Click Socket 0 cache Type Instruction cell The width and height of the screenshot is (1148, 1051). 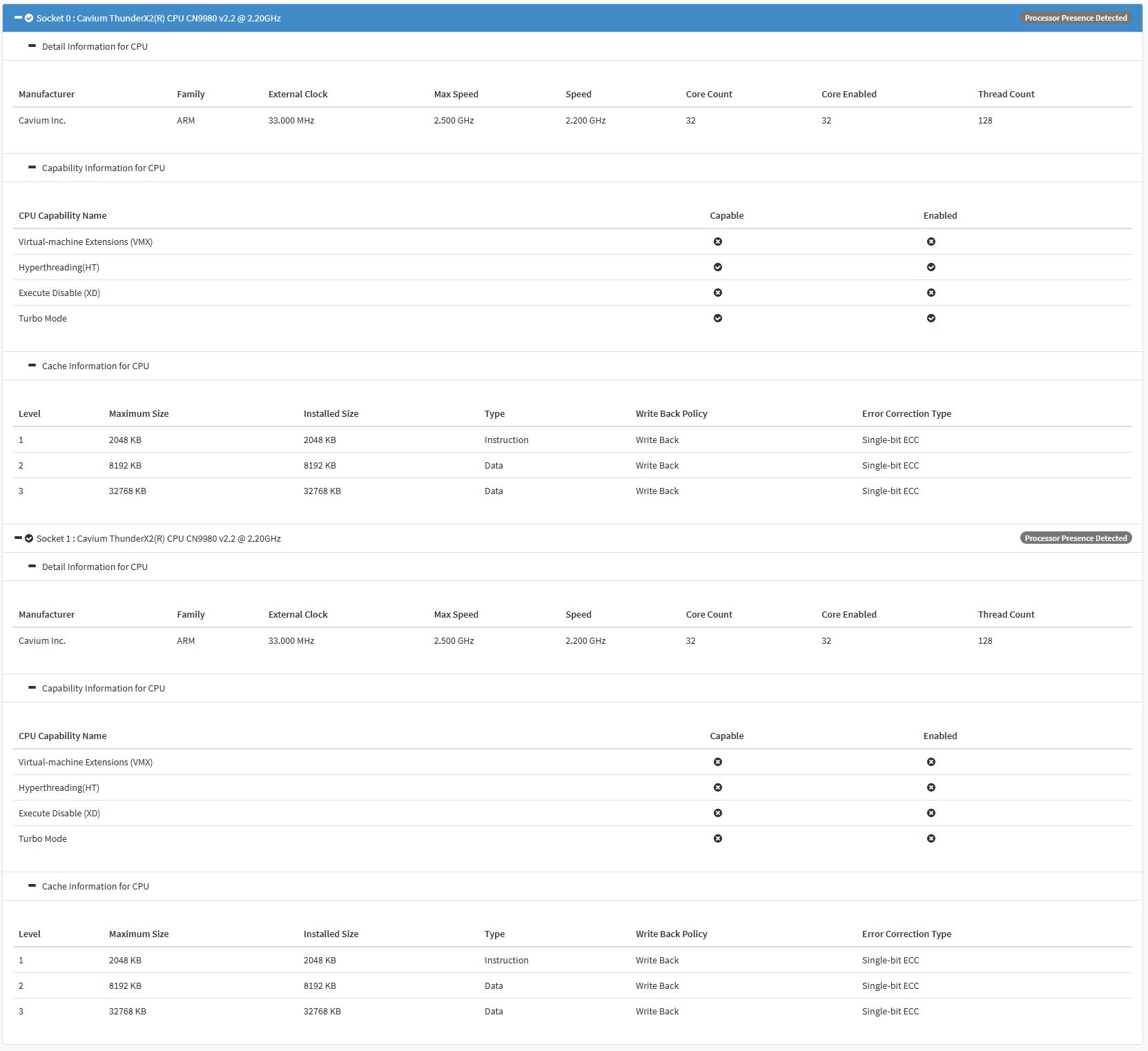[507, 440]
